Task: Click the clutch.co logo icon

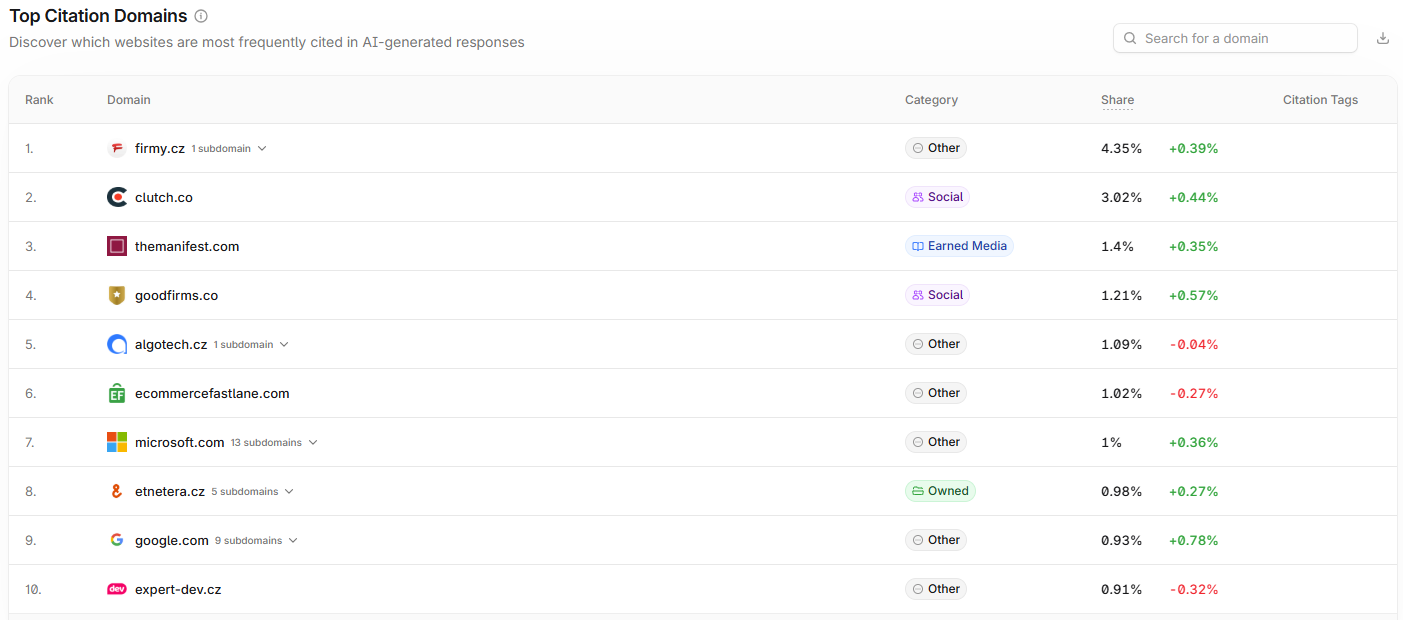Action: [117, 197]
